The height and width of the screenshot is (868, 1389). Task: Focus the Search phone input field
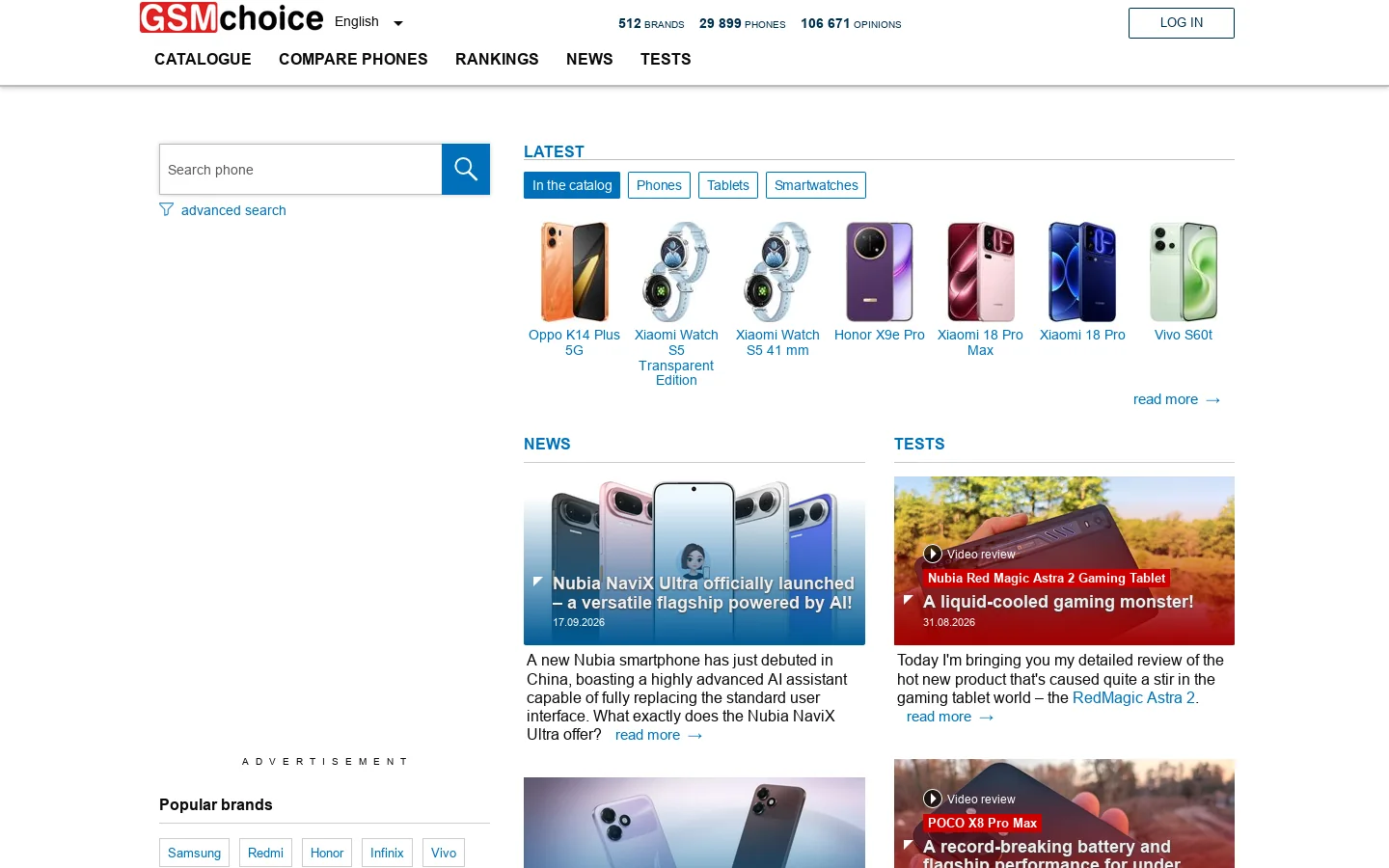click(300, 170)
